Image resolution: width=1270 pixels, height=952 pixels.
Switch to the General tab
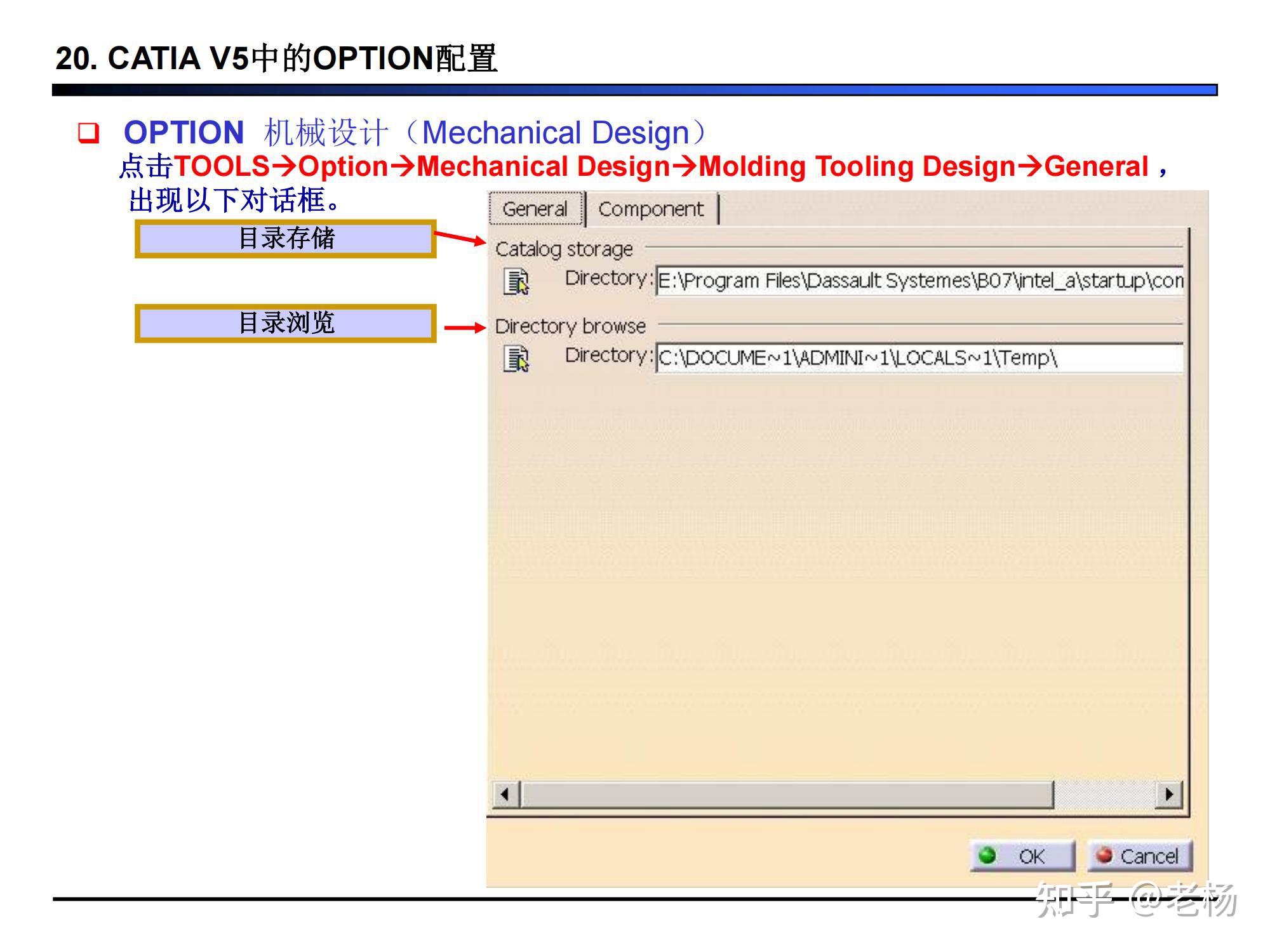point(536,209)
